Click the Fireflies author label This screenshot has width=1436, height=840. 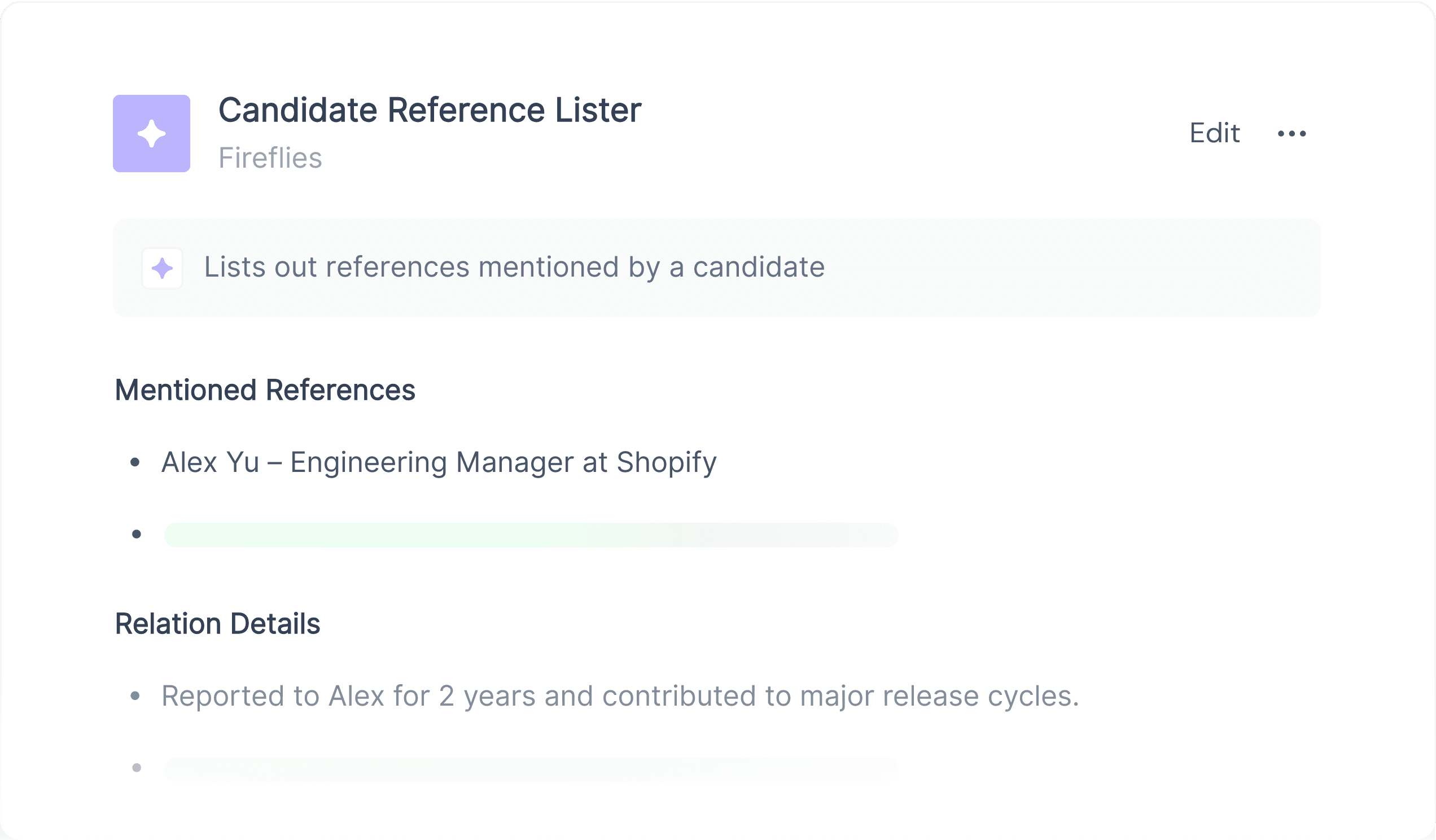pos(270,158)
